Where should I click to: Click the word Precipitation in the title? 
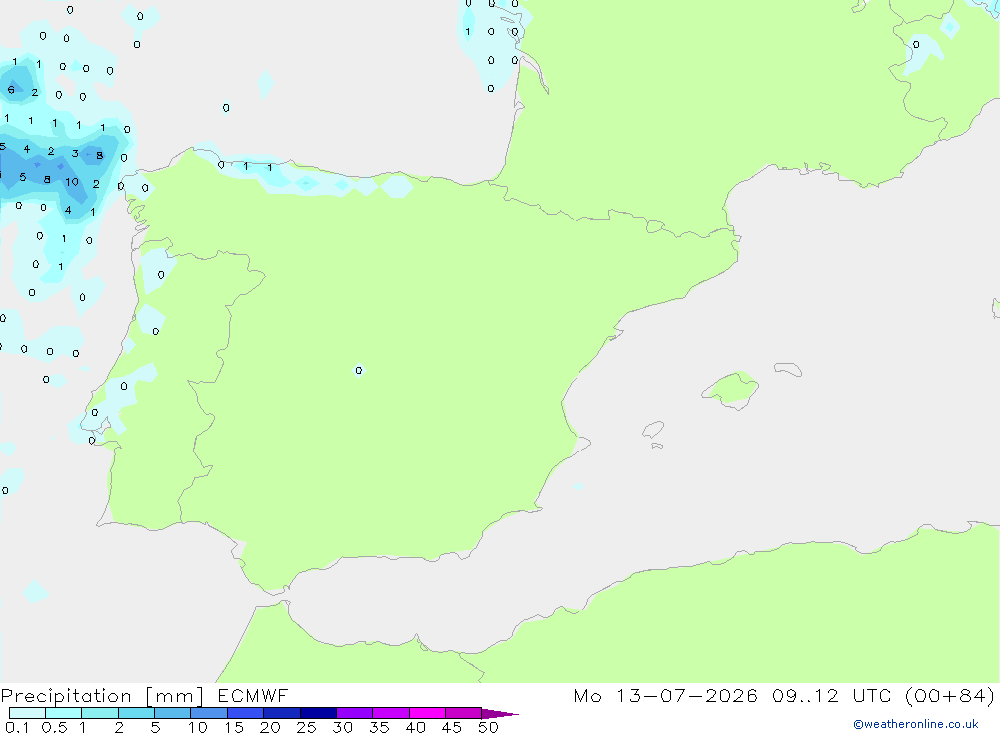point(66,696)
